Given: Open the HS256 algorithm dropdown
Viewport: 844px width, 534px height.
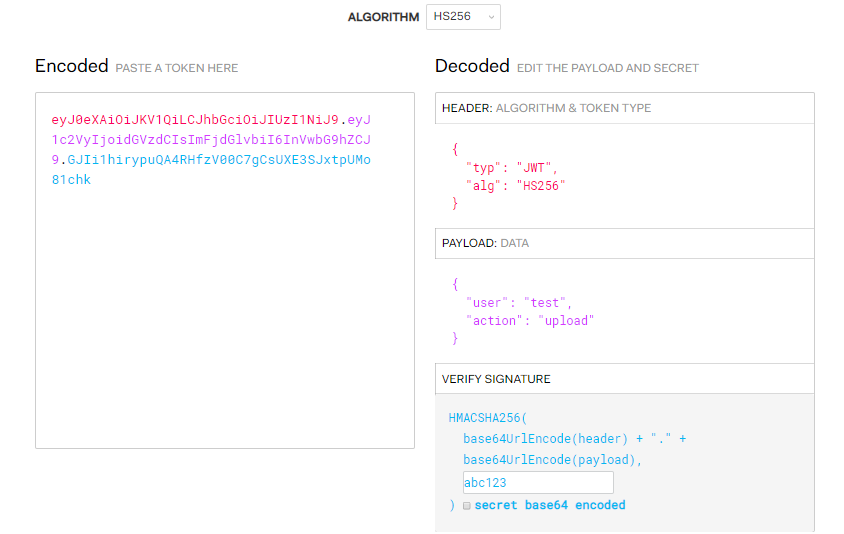Looking at the screenshot, I should point(462,17).
